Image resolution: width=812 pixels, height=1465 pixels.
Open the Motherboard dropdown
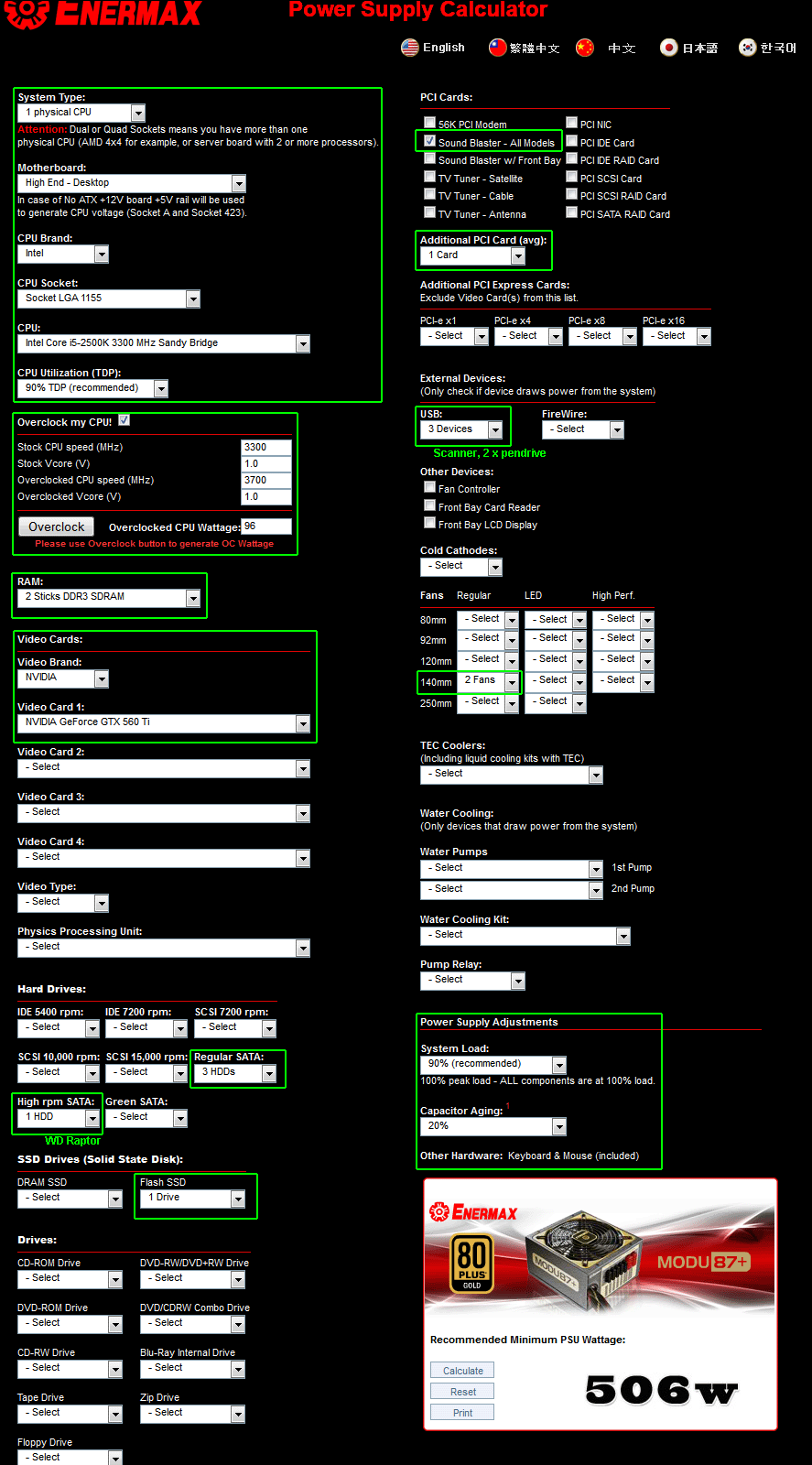pyautogui.click(x=132, y=183)
